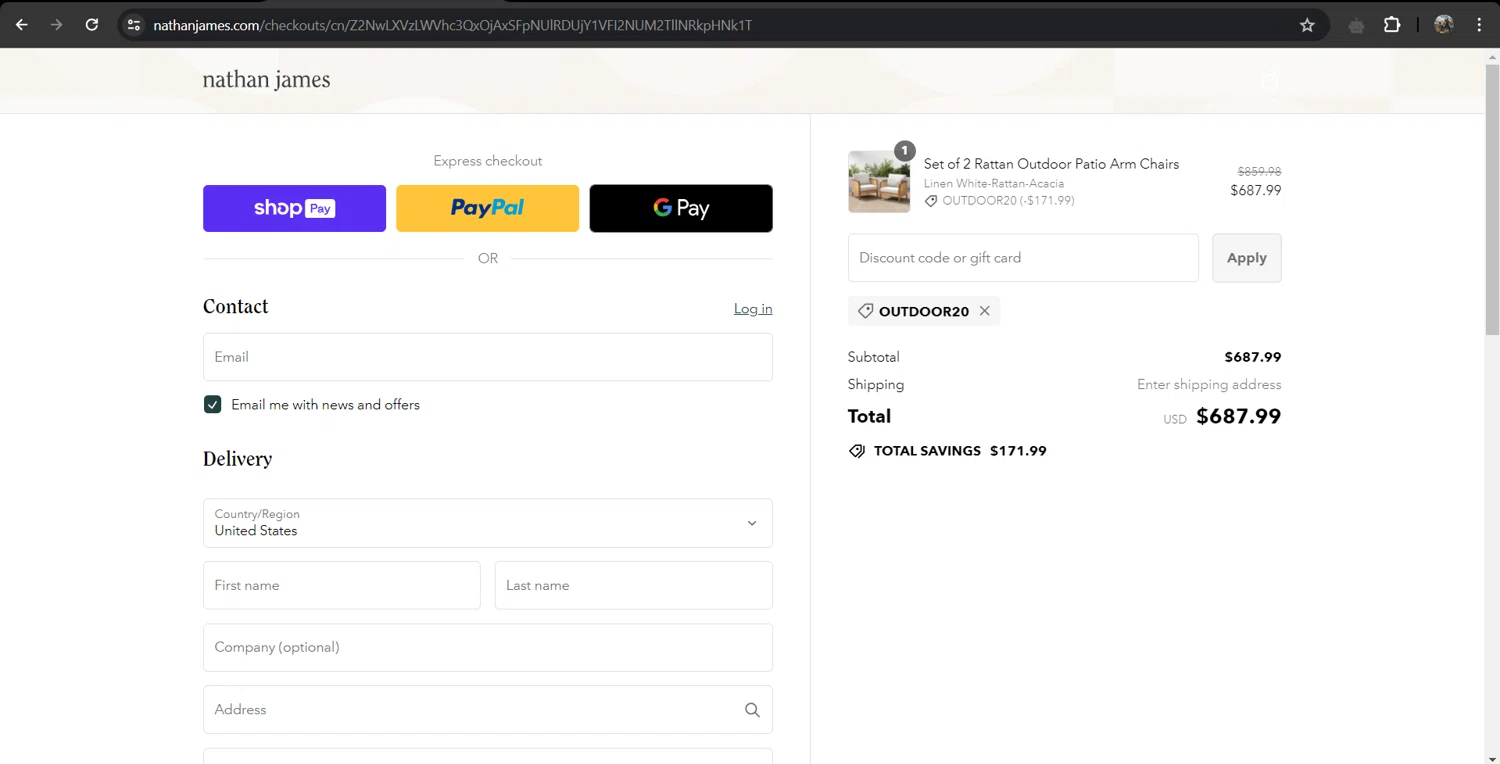Open the Chrome profile avatar
This screenshot has height=764, width=1500.
[1443, 25]
